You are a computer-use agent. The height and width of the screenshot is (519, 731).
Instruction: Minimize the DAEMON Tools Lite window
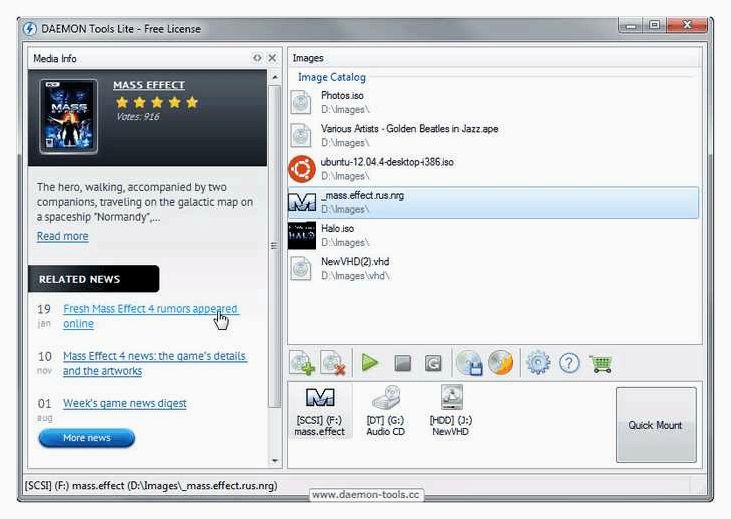tap(631, 25)
